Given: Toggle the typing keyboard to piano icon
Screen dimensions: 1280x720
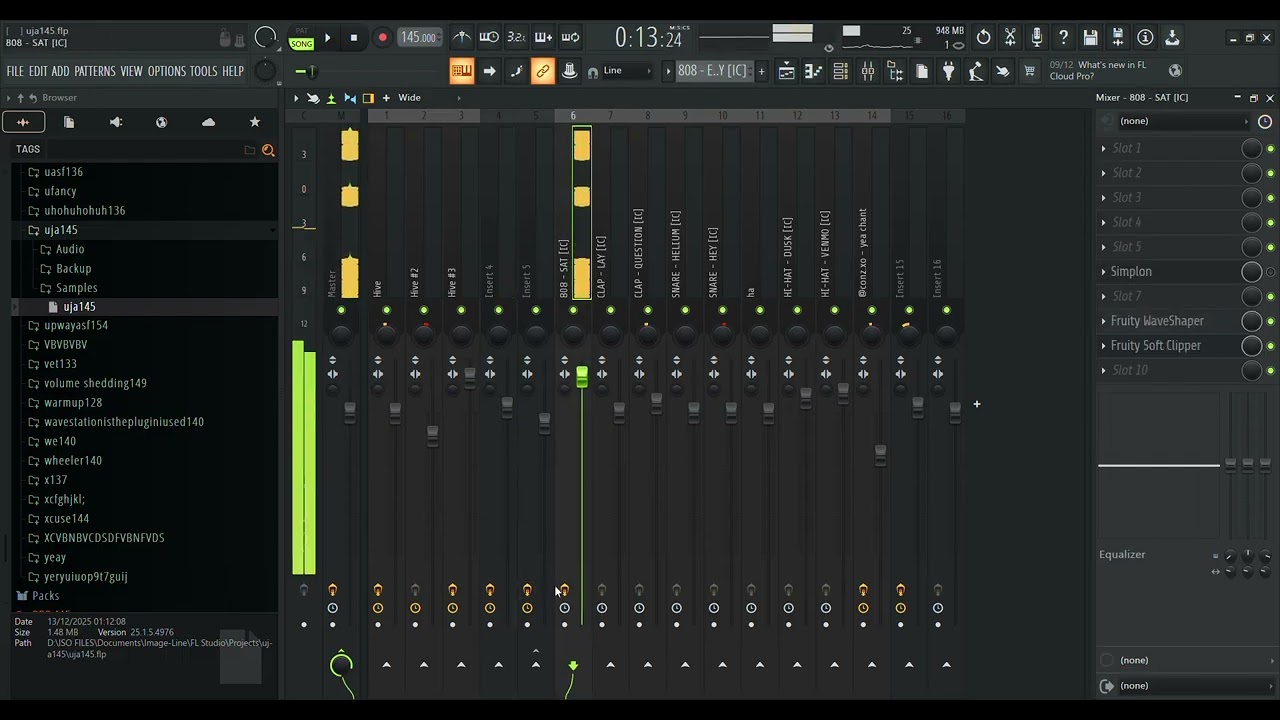Looking at the screenshot, I should (x=461, y=71).
